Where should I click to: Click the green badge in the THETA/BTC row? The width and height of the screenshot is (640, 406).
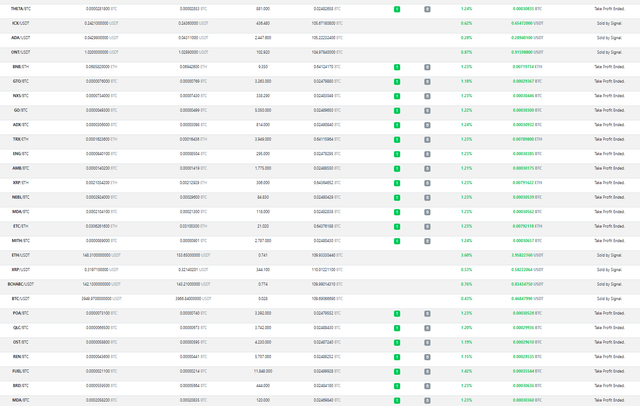tap(397, 9)
